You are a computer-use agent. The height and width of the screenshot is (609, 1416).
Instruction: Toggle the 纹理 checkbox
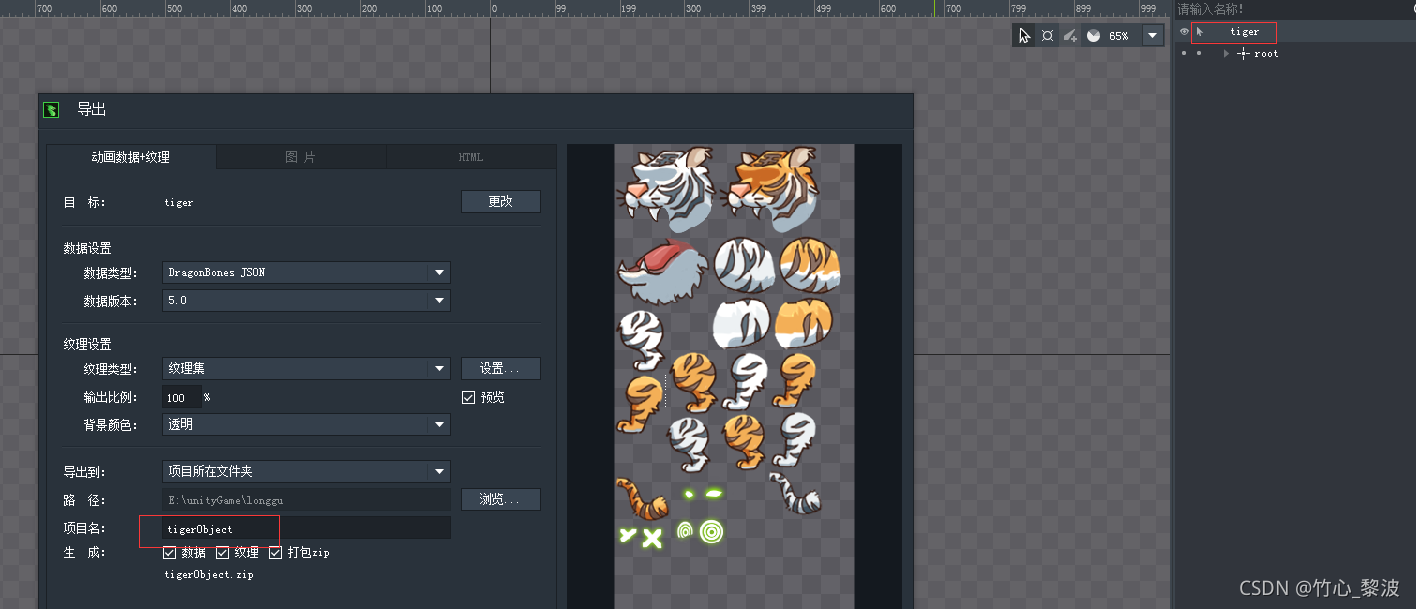click(x=223, y=552)
